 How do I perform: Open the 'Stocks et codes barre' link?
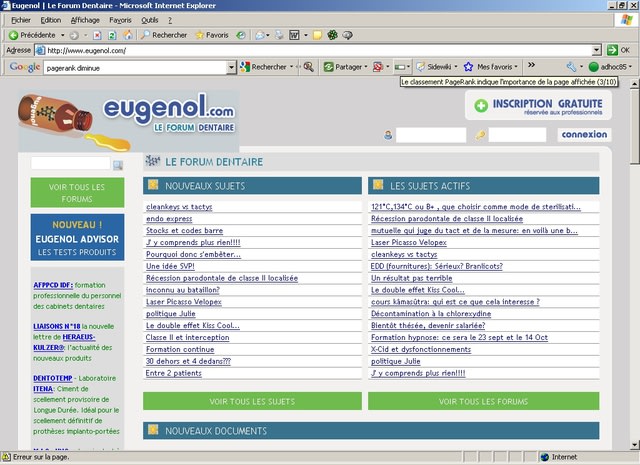point(184,231)
